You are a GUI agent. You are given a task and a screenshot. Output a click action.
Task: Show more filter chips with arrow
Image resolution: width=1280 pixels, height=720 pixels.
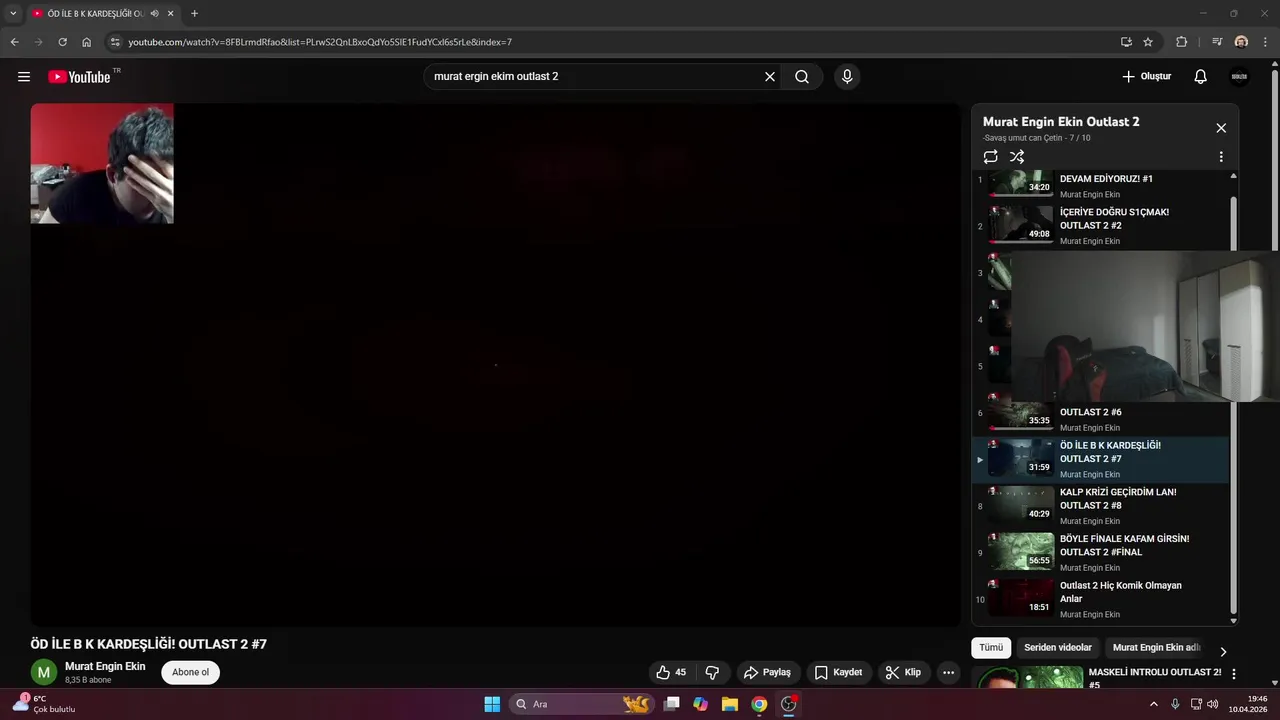coord(1222,651)
